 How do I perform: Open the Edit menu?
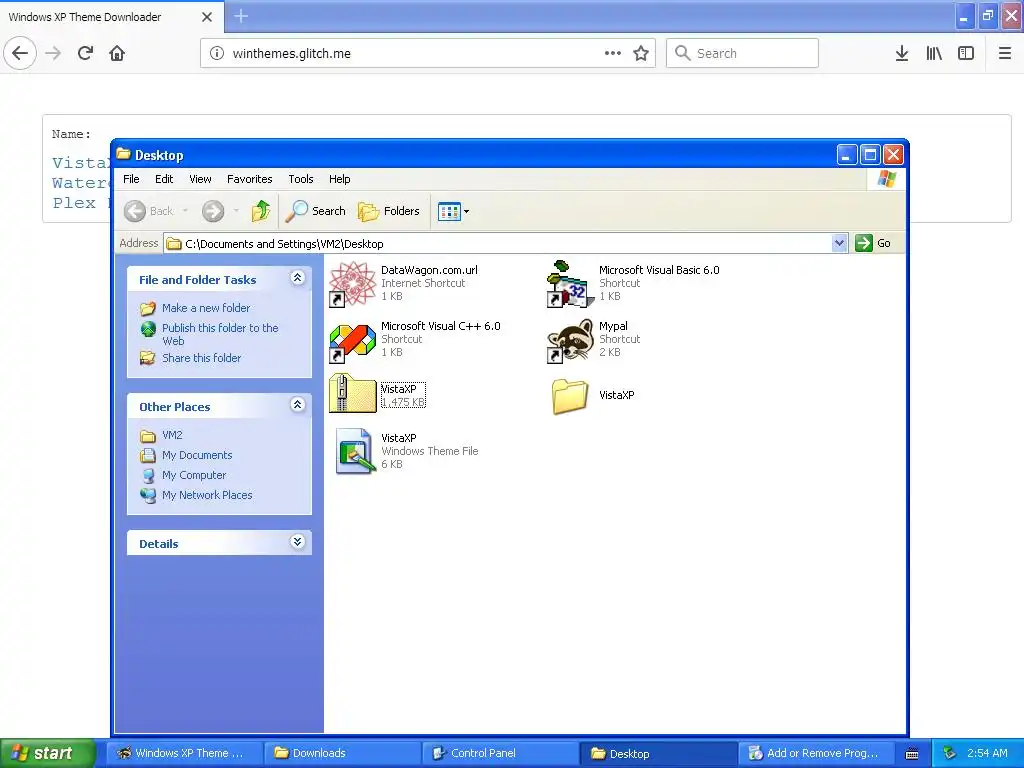pyautogui.click(x=164, y=179)
